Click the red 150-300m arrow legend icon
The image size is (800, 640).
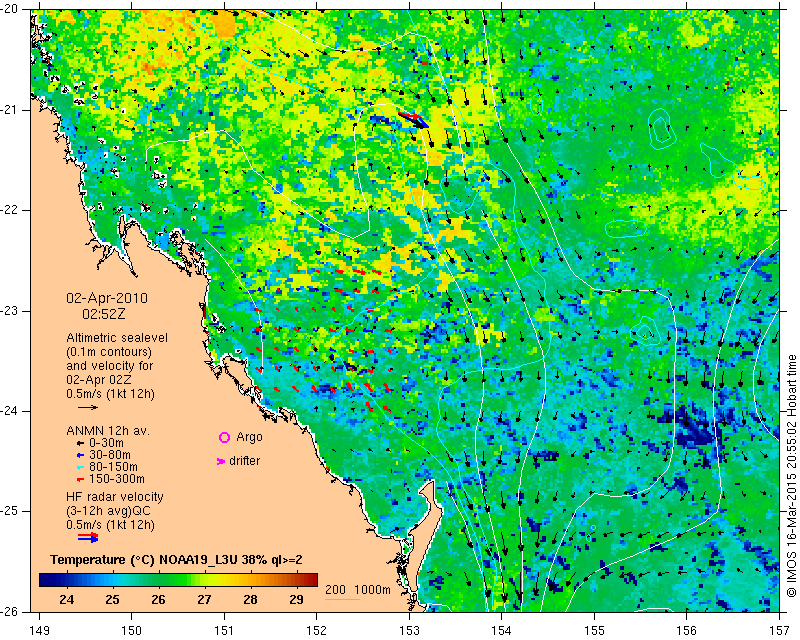click(80, 479)
